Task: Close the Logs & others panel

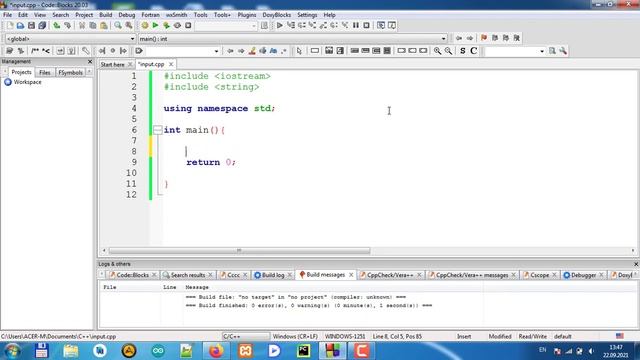Action: 636,264
